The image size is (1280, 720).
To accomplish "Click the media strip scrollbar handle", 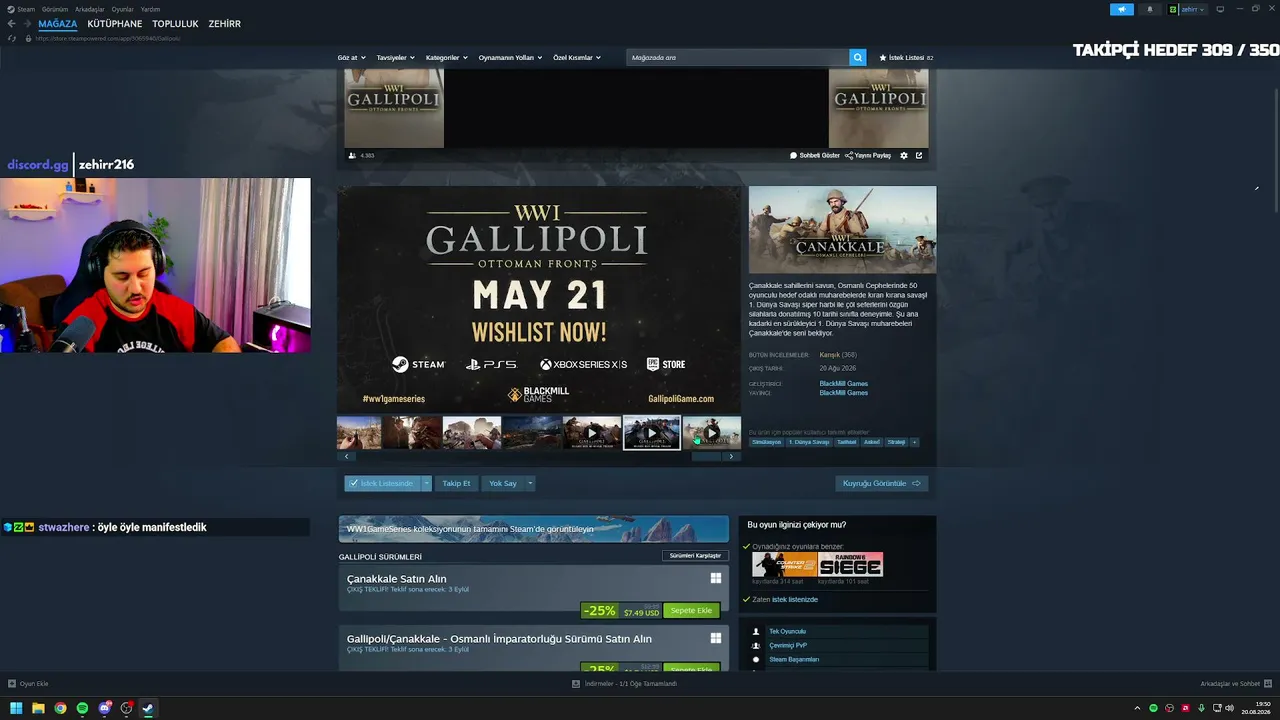I will [x=706, y=456].
